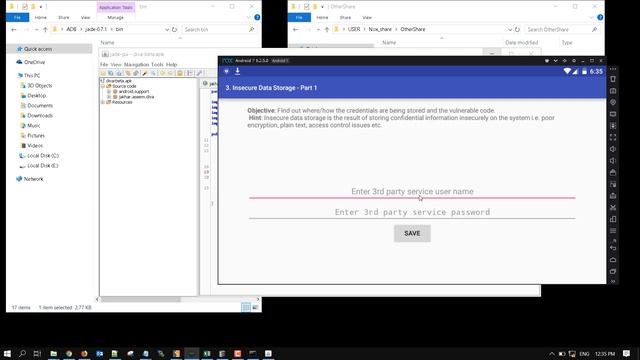
Task: Click the Nox Android back button icon
Action: coord(613,248)
